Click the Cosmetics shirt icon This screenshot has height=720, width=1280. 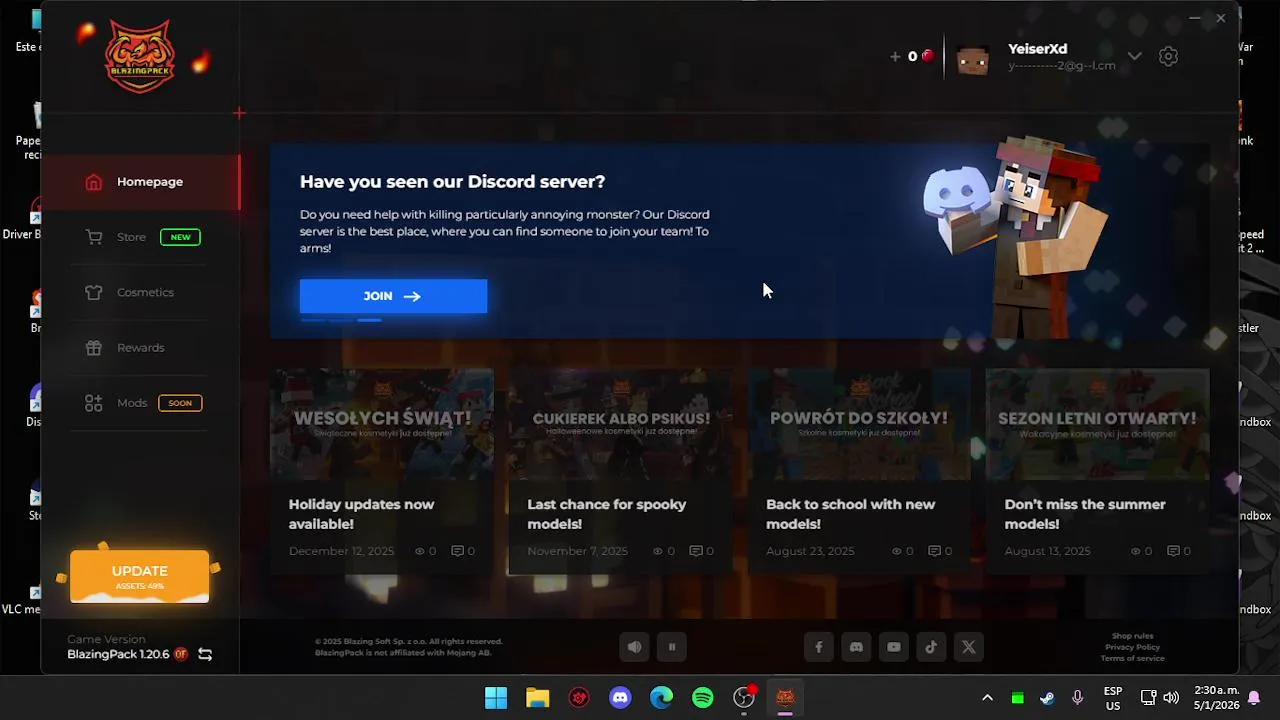[x=94, y=292]
